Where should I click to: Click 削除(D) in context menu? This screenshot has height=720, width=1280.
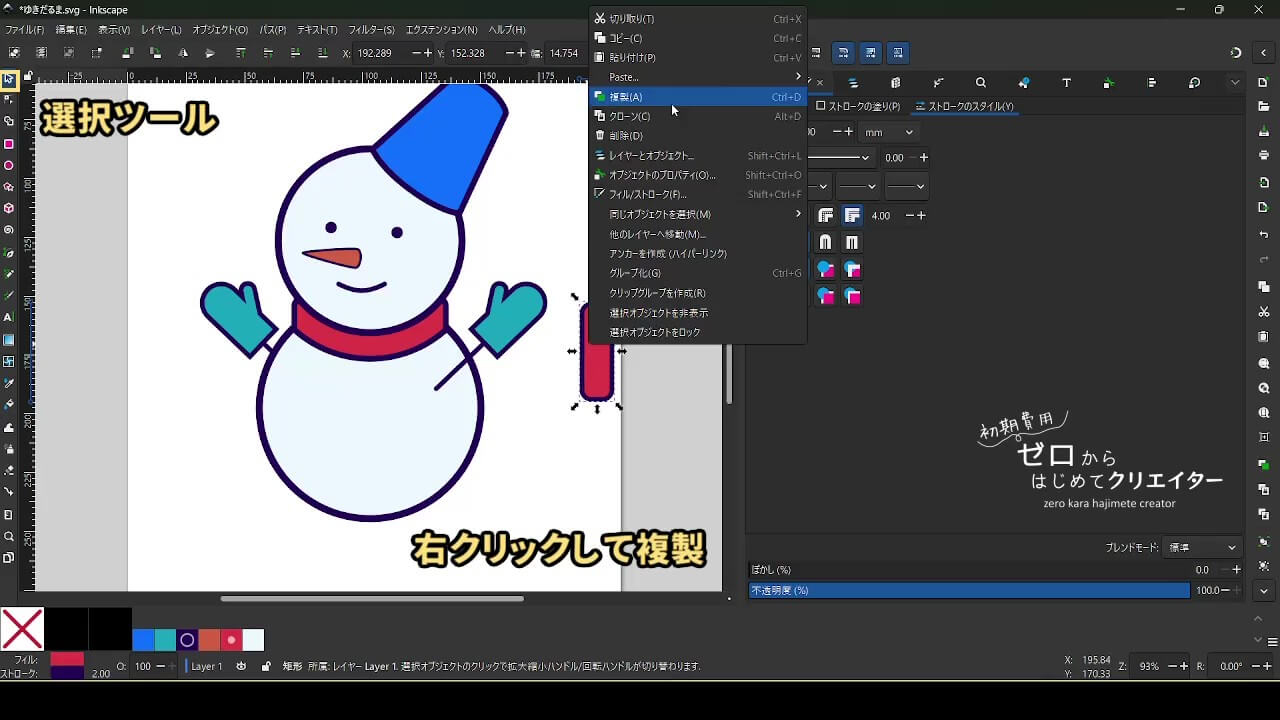click(626, 136)
